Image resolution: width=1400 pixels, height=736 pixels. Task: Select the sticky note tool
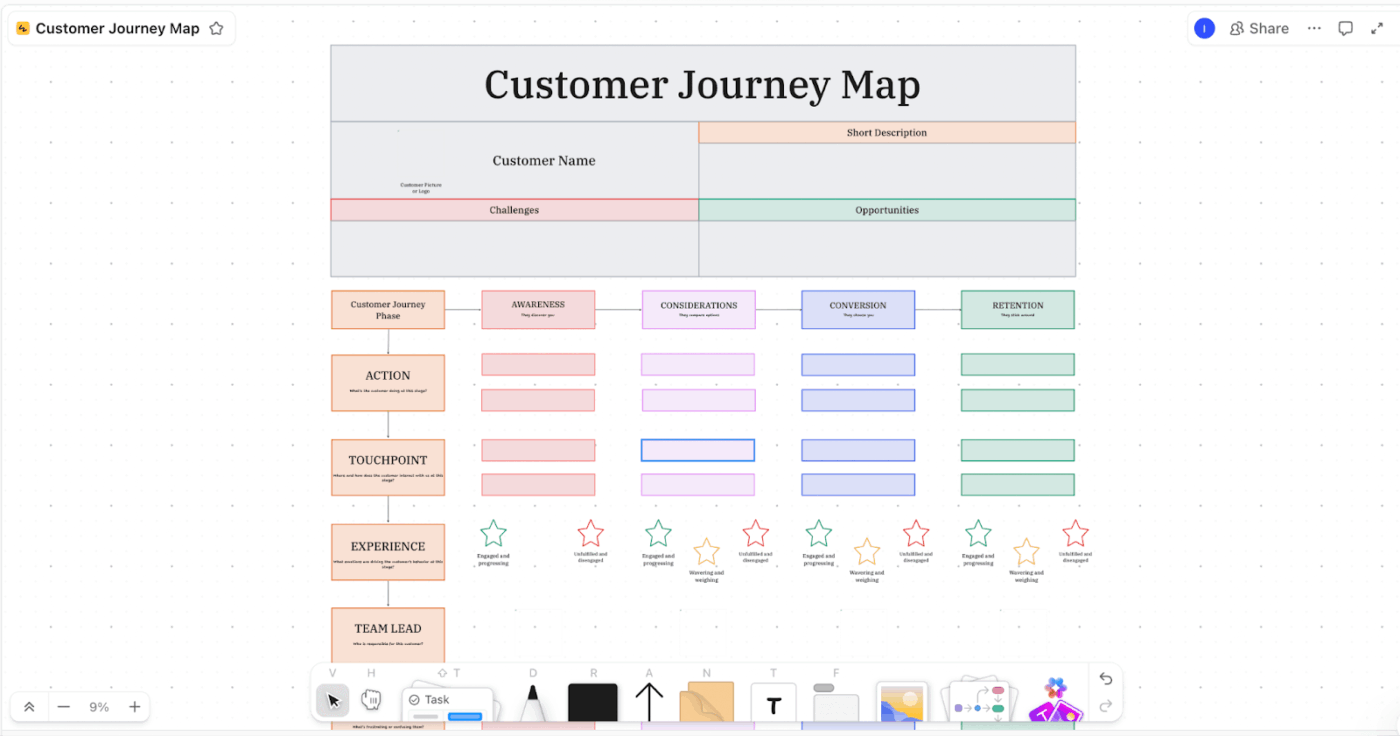point(707,700)
